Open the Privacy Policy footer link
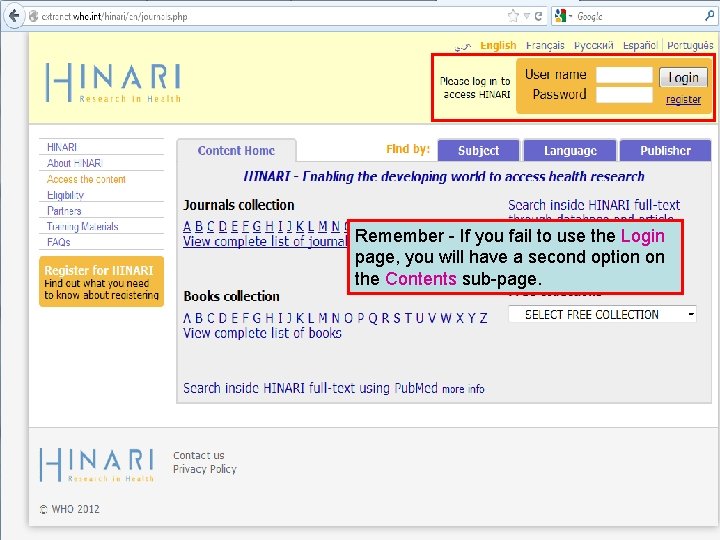This screenshot has height=540, width=720. click(205, 469)
